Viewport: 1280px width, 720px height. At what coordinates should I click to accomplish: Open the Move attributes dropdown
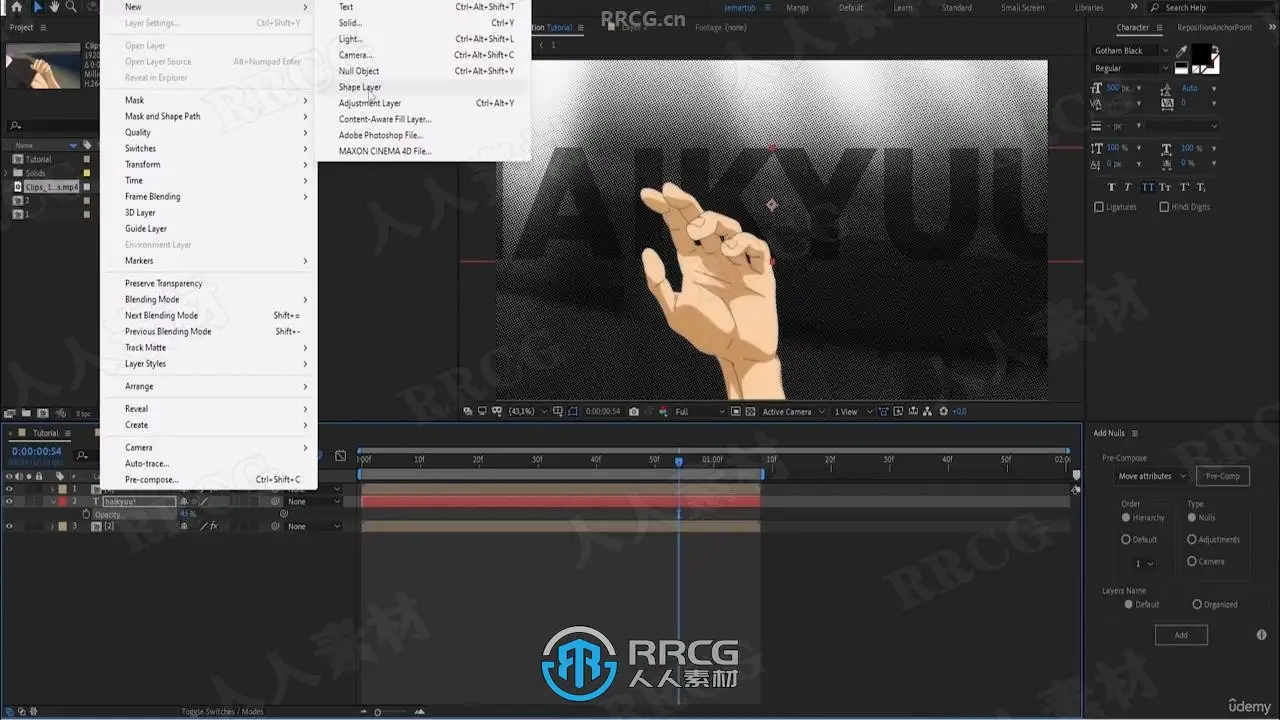1151,476
